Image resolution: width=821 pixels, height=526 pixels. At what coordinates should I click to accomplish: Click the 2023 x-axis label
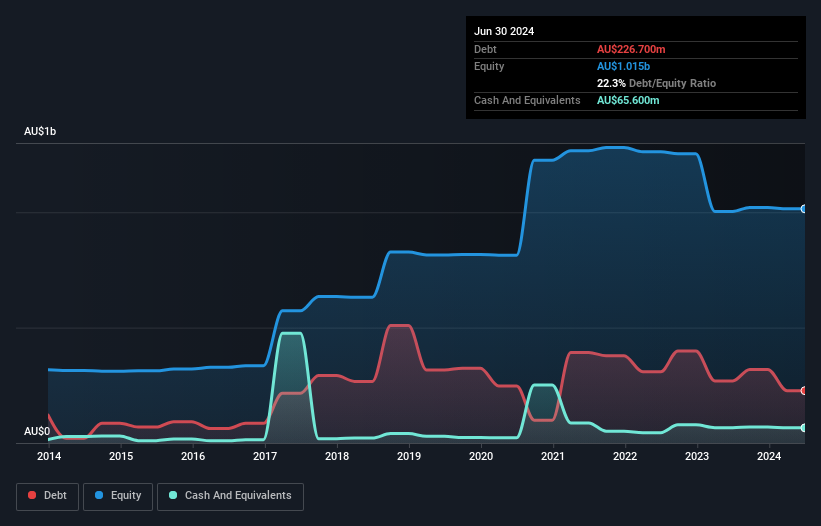coord(697,456)
